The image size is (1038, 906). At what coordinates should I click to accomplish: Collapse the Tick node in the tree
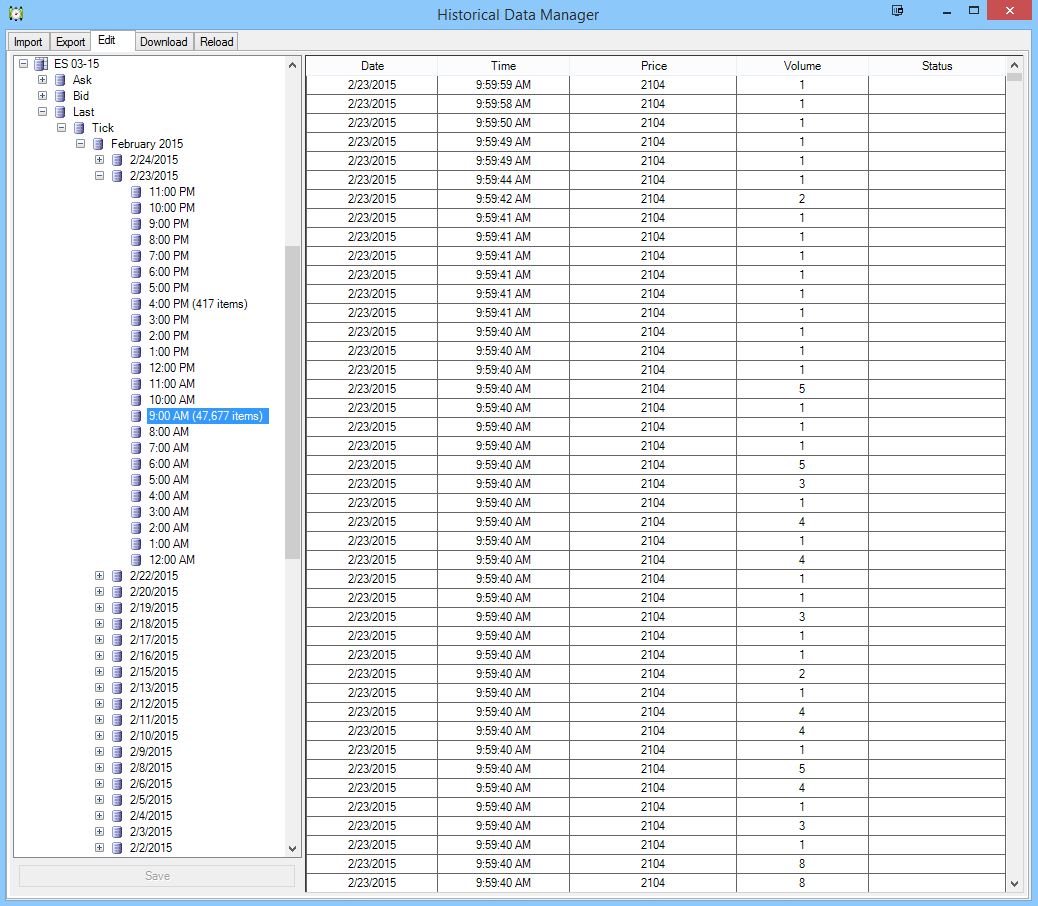tap(61, 128)
